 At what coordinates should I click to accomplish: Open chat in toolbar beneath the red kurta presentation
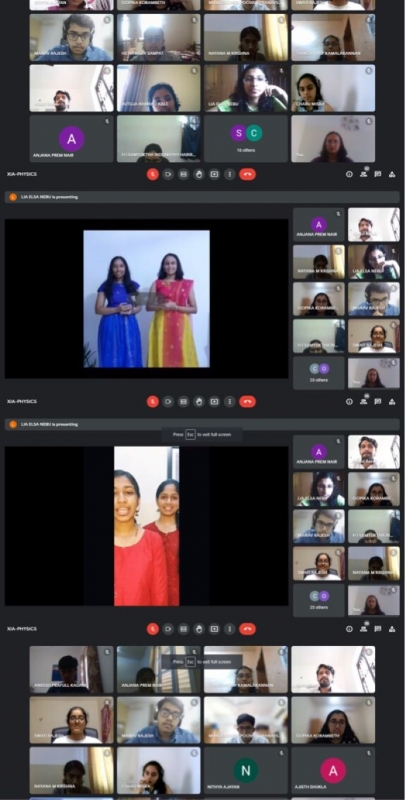click(378, 629)
